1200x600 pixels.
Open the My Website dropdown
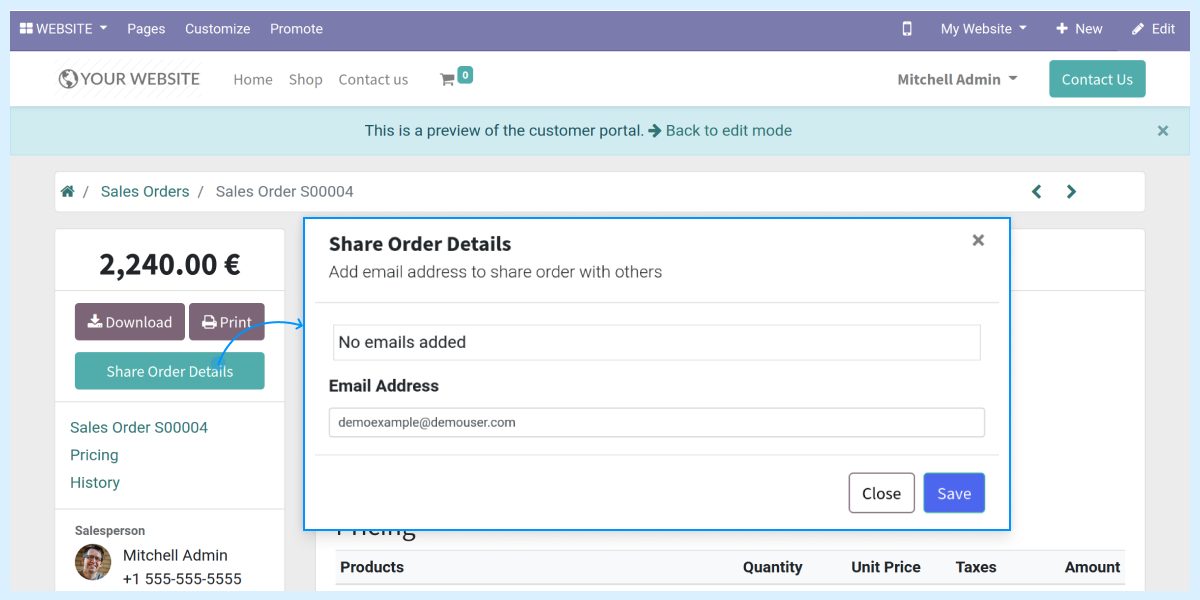981,29
